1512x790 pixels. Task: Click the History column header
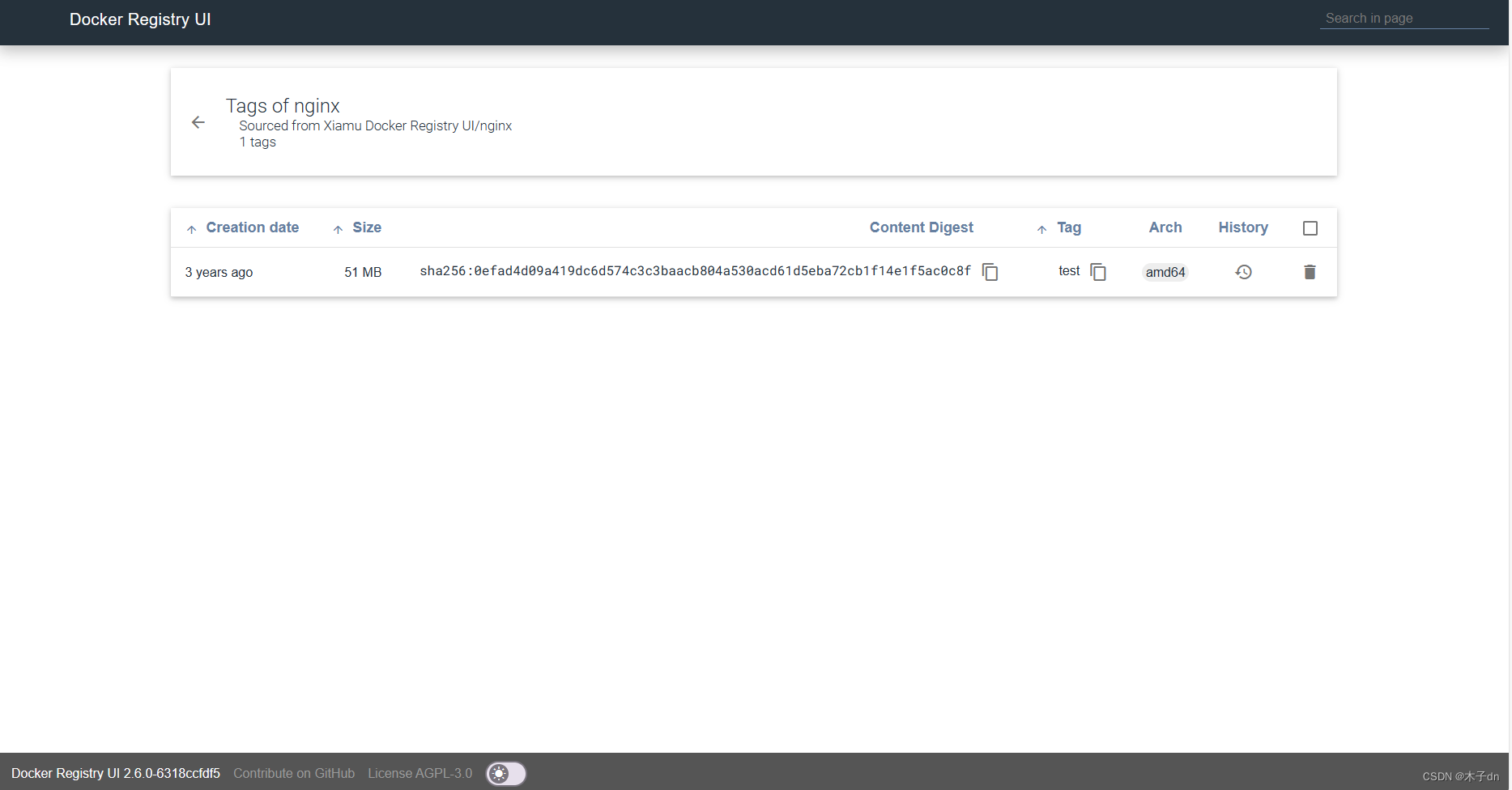click(1243, 227)
